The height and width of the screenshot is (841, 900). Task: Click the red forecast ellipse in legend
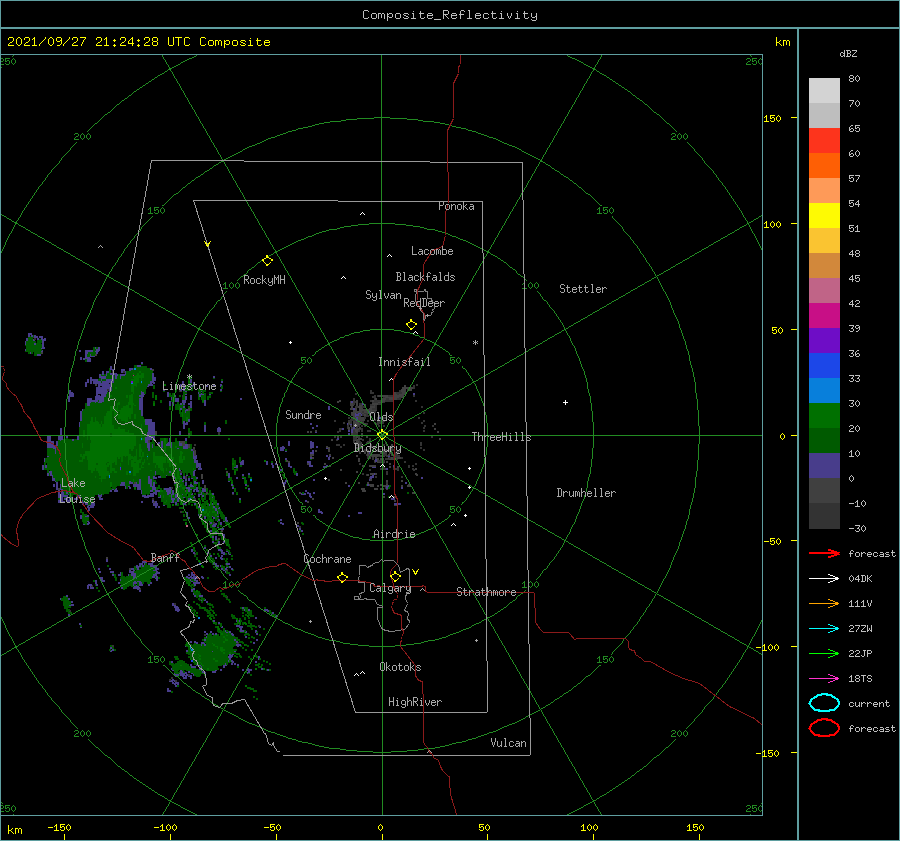coord(824,728)
